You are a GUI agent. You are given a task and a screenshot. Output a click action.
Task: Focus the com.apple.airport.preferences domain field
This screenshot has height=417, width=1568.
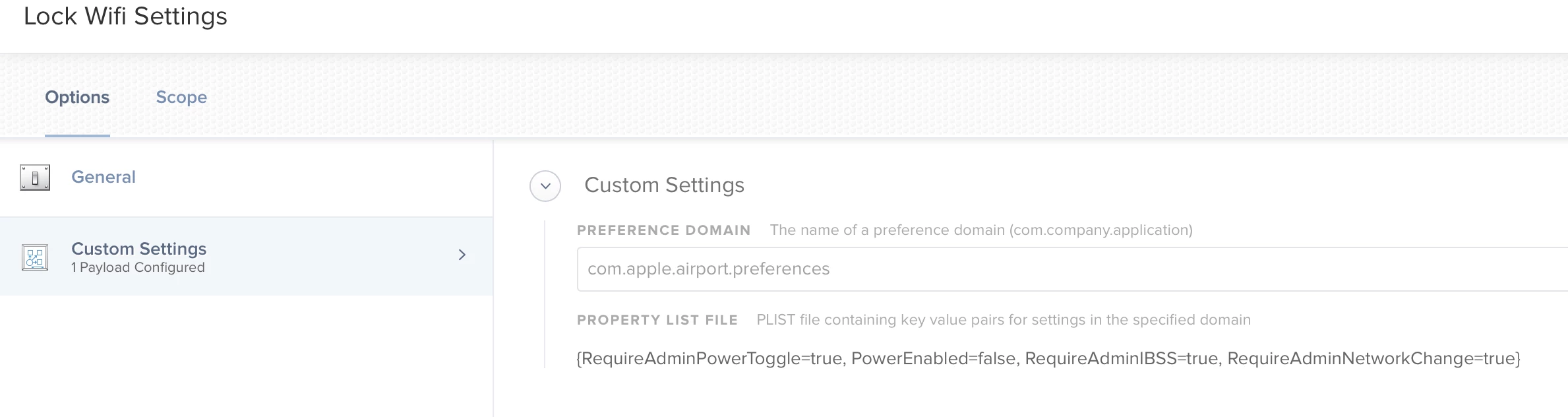(1072, 269)
